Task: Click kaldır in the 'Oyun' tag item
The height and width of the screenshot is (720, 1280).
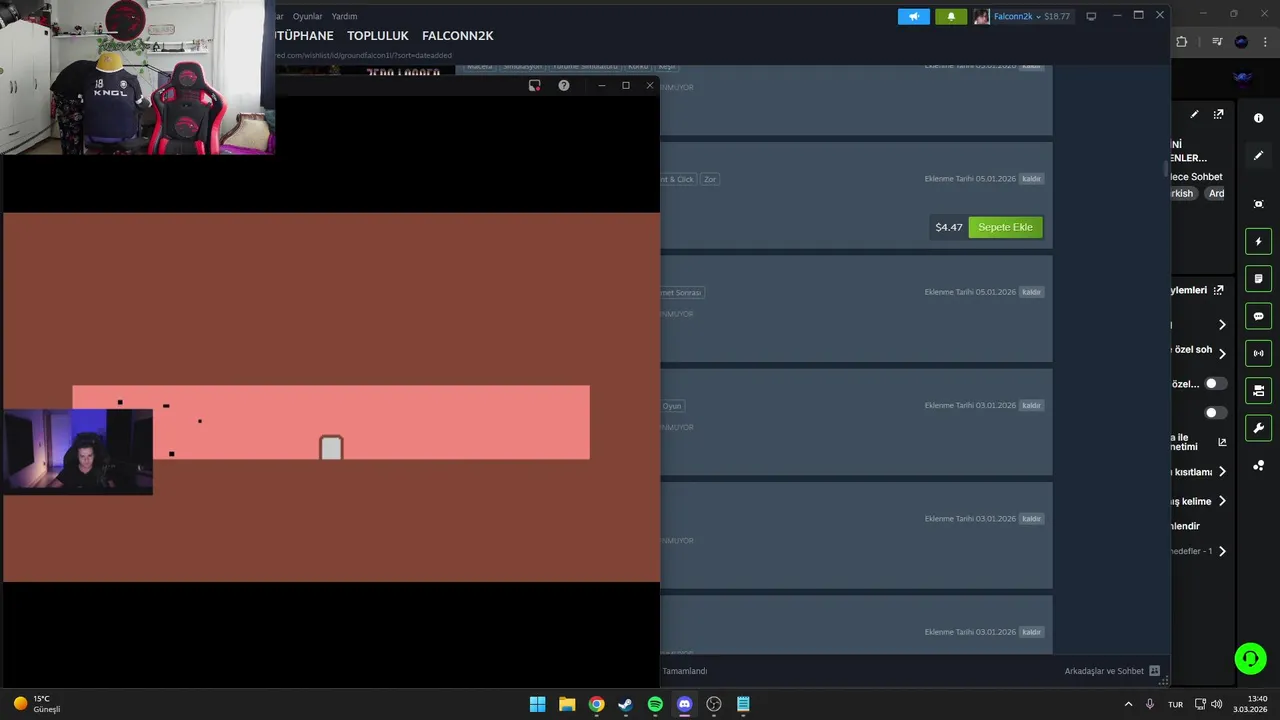Action: click(1031, 405)
